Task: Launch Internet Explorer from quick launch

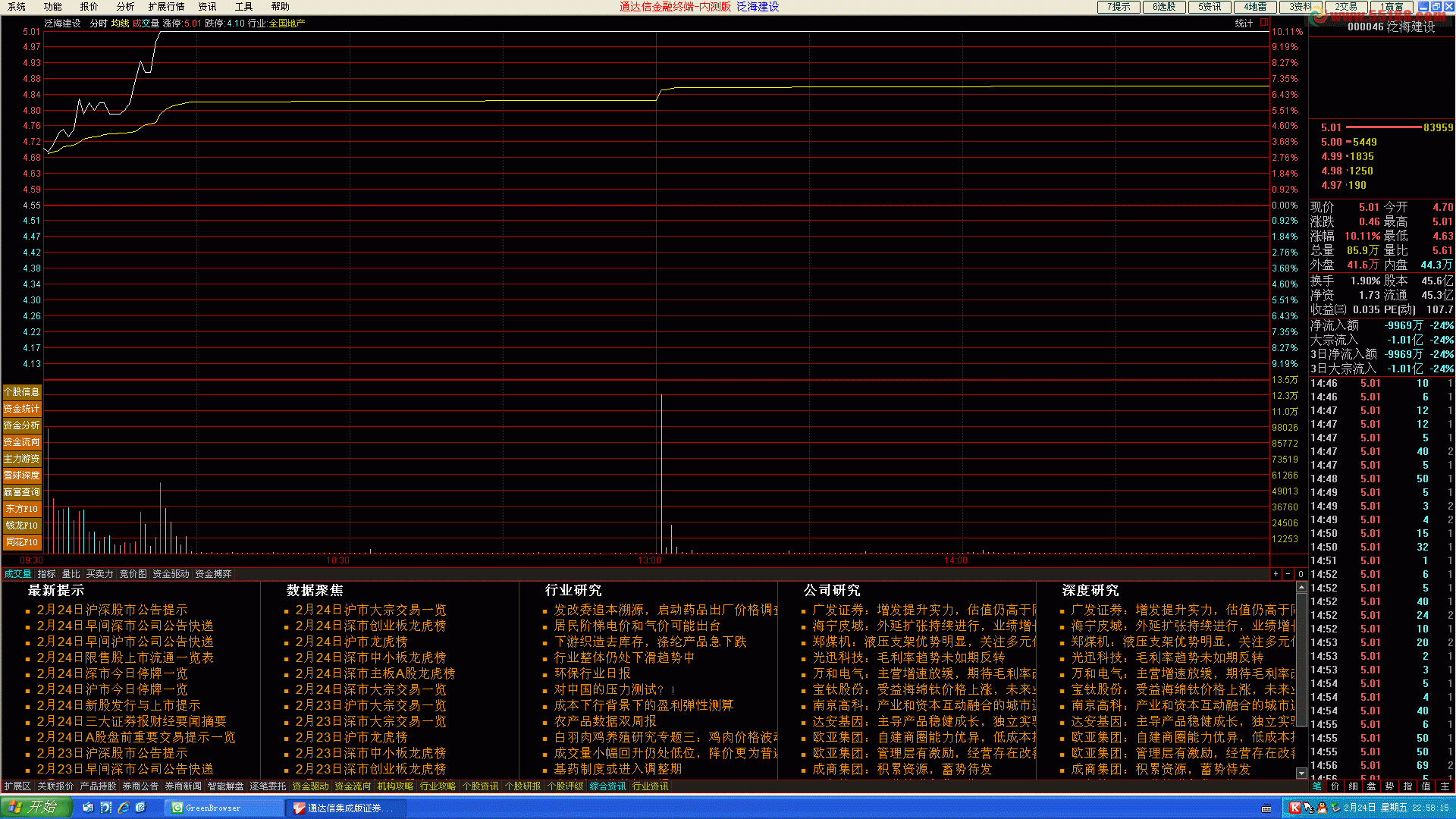Action: [124, 808]
